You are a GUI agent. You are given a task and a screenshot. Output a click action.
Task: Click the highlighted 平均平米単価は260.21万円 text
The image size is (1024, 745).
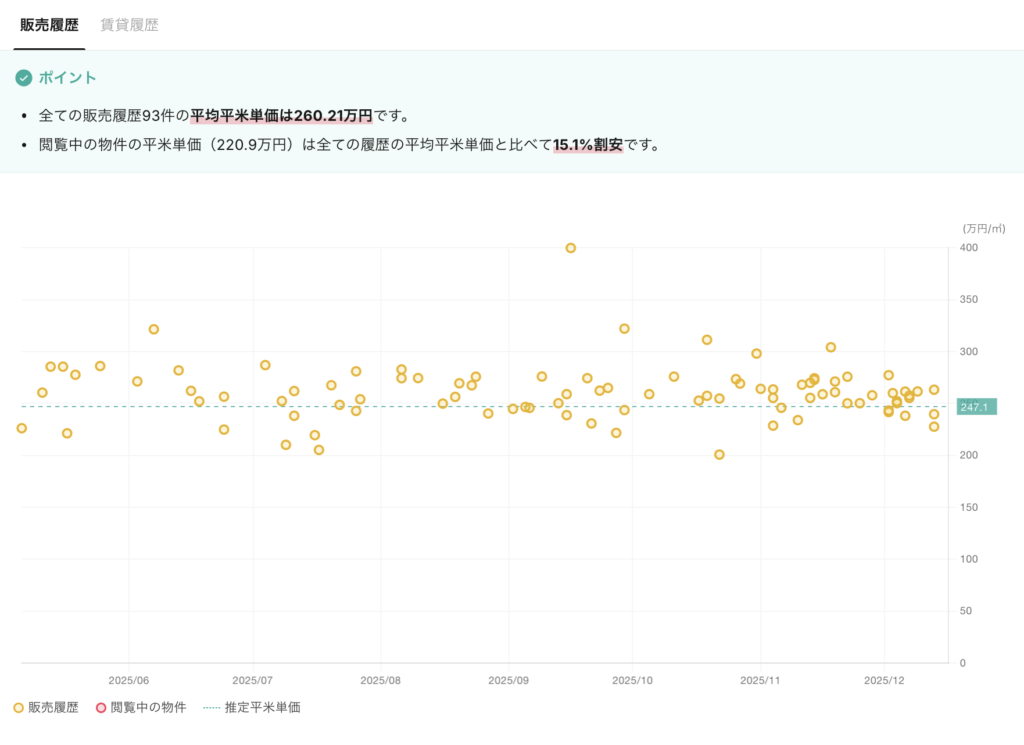tap(281, 115)
